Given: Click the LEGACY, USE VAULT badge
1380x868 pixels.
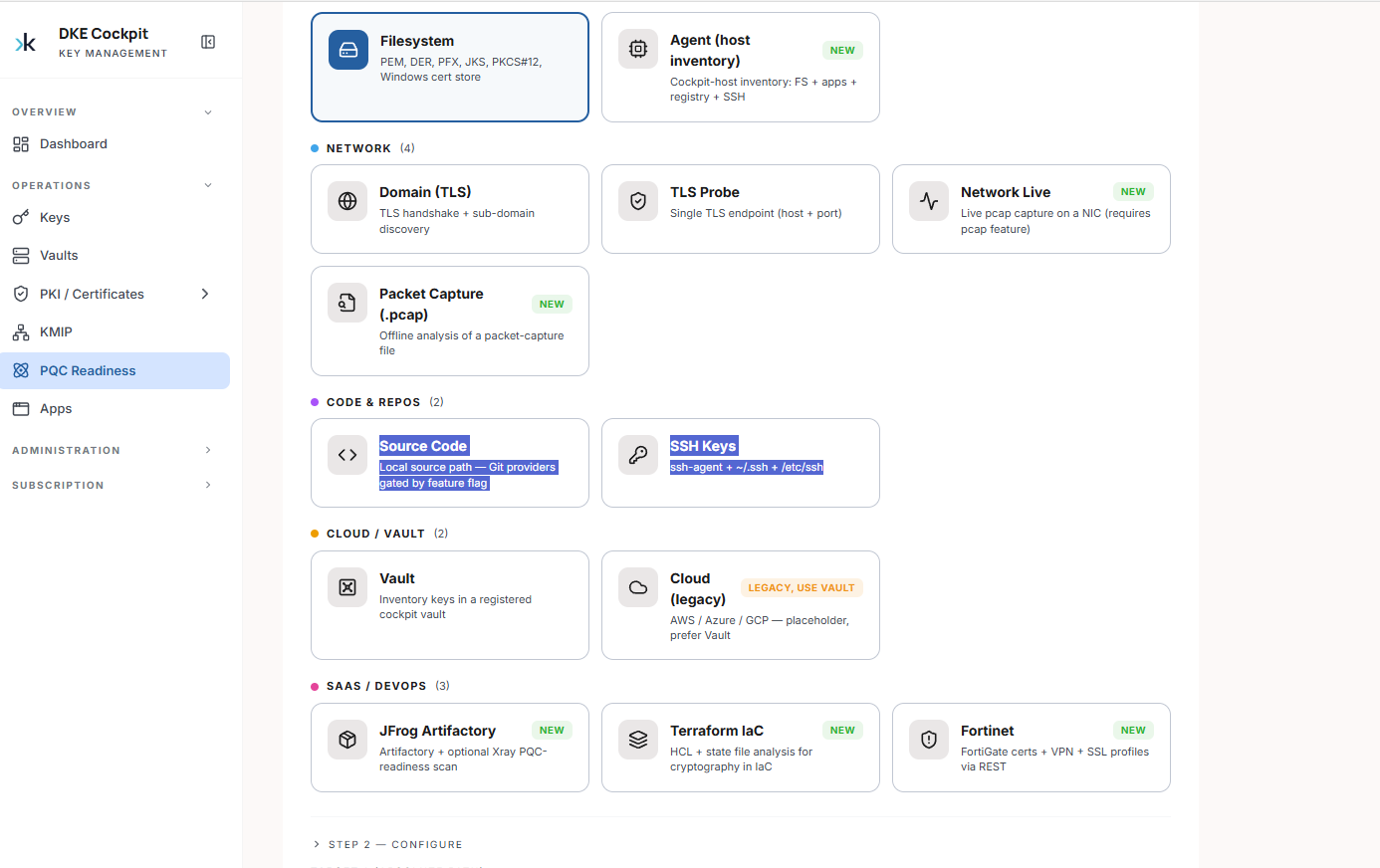Looking at the screenshot, I should [802, 588].
